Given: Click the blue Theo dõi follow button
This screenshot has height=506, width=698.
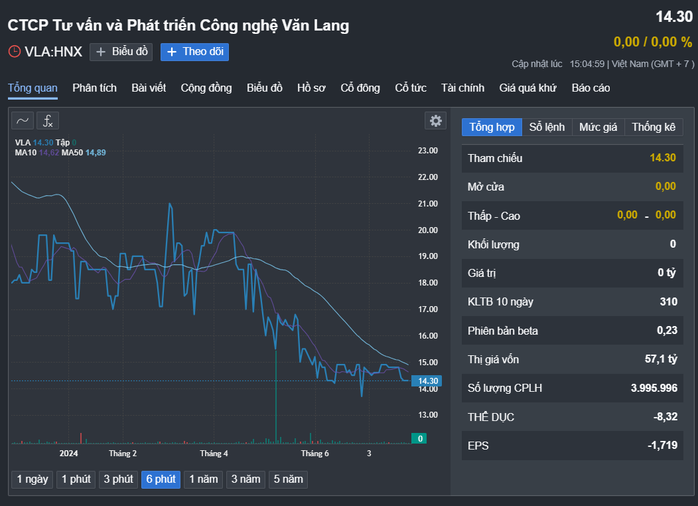Looking at the screenshot, I should click(195, 52).
